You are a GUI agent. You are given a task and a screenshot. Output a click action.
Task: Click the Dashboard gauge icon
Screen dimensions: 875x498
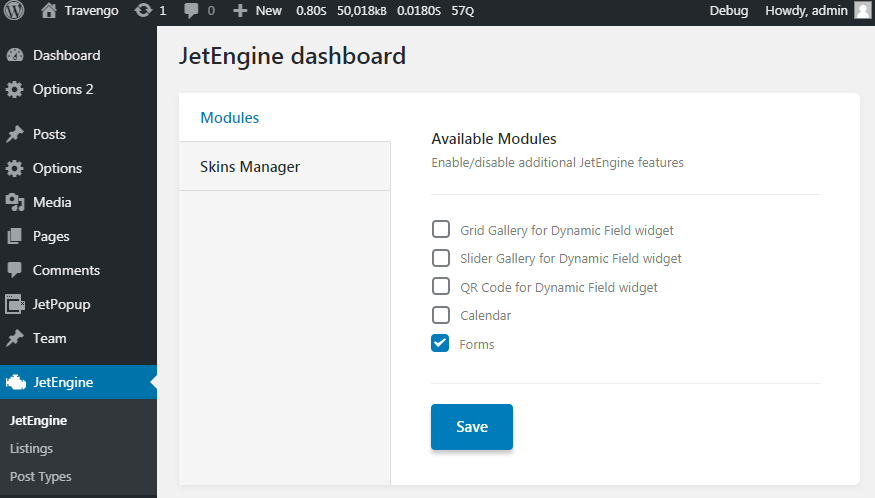(15, 55)
